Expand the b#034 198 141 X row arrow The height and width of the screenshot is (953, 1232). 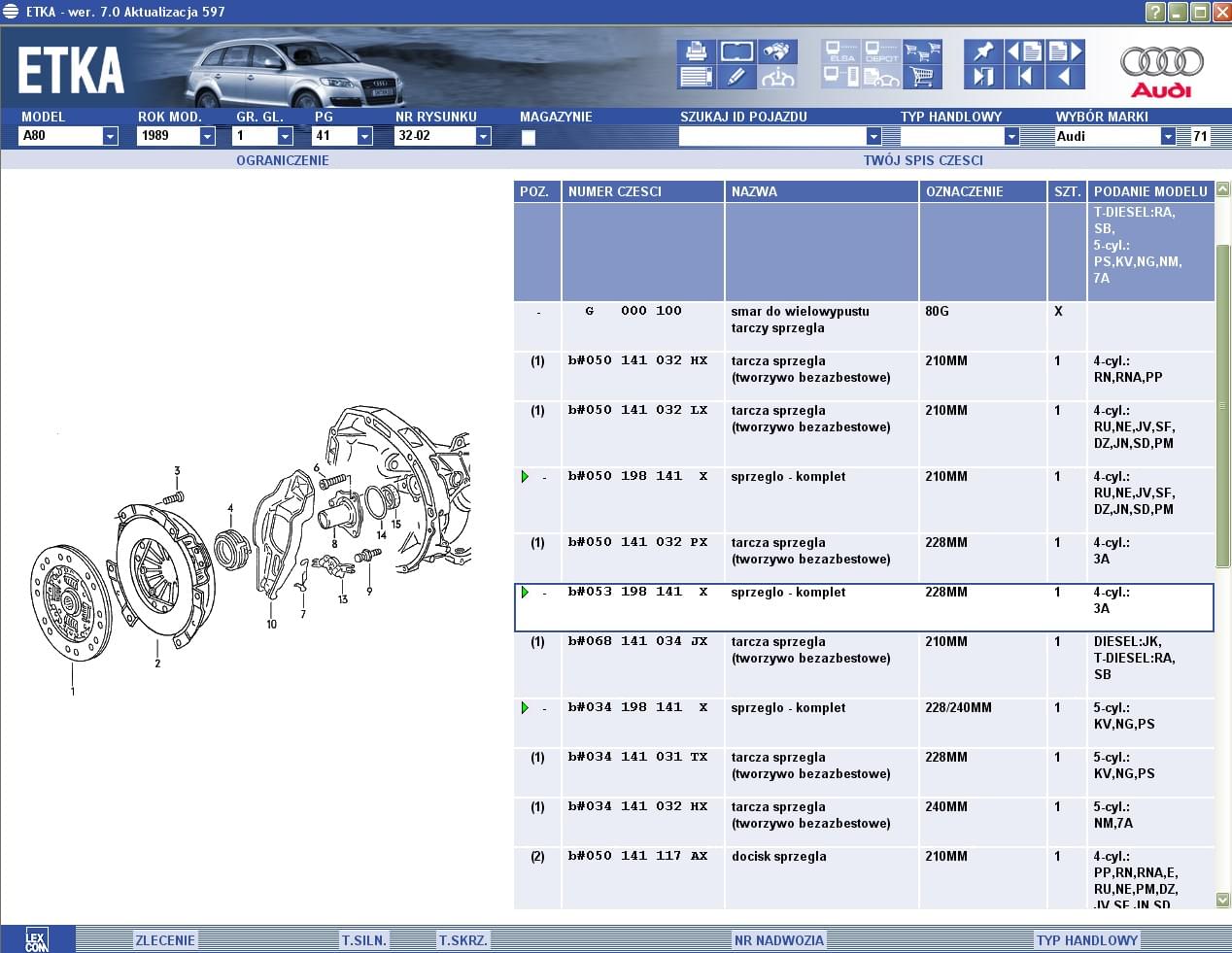point(526,708)
